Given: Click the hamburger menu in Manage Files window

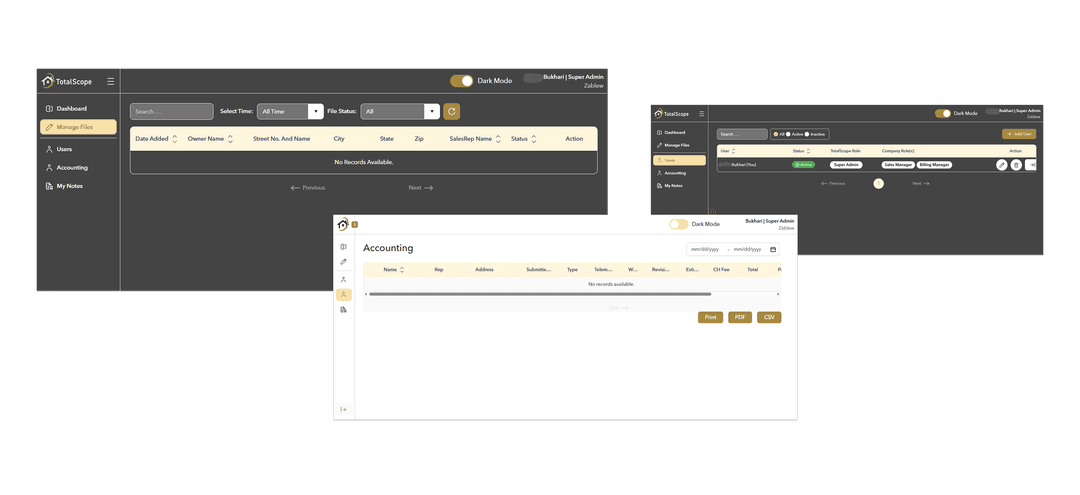Looking at the screenshot, I should pos(110,81).
